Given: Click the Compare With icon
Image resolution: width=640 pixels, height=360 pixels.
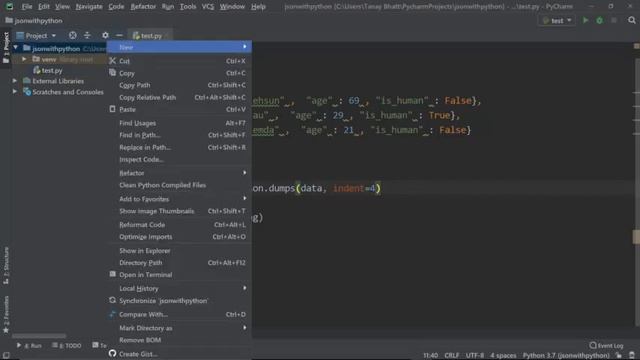Looking at the screenshot, I should coord(113,314).
